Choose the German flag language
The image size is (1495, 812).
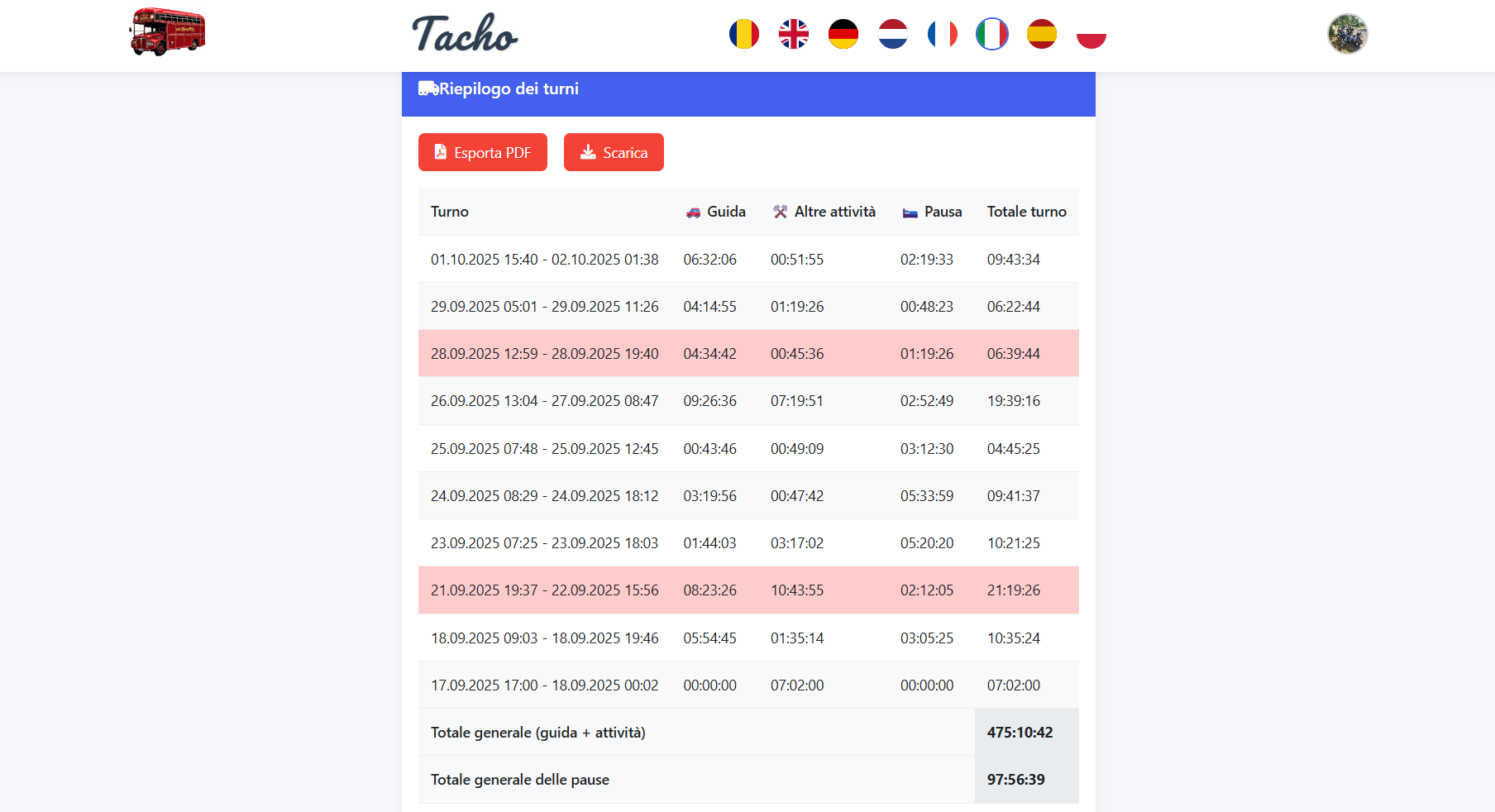(843, 35)
